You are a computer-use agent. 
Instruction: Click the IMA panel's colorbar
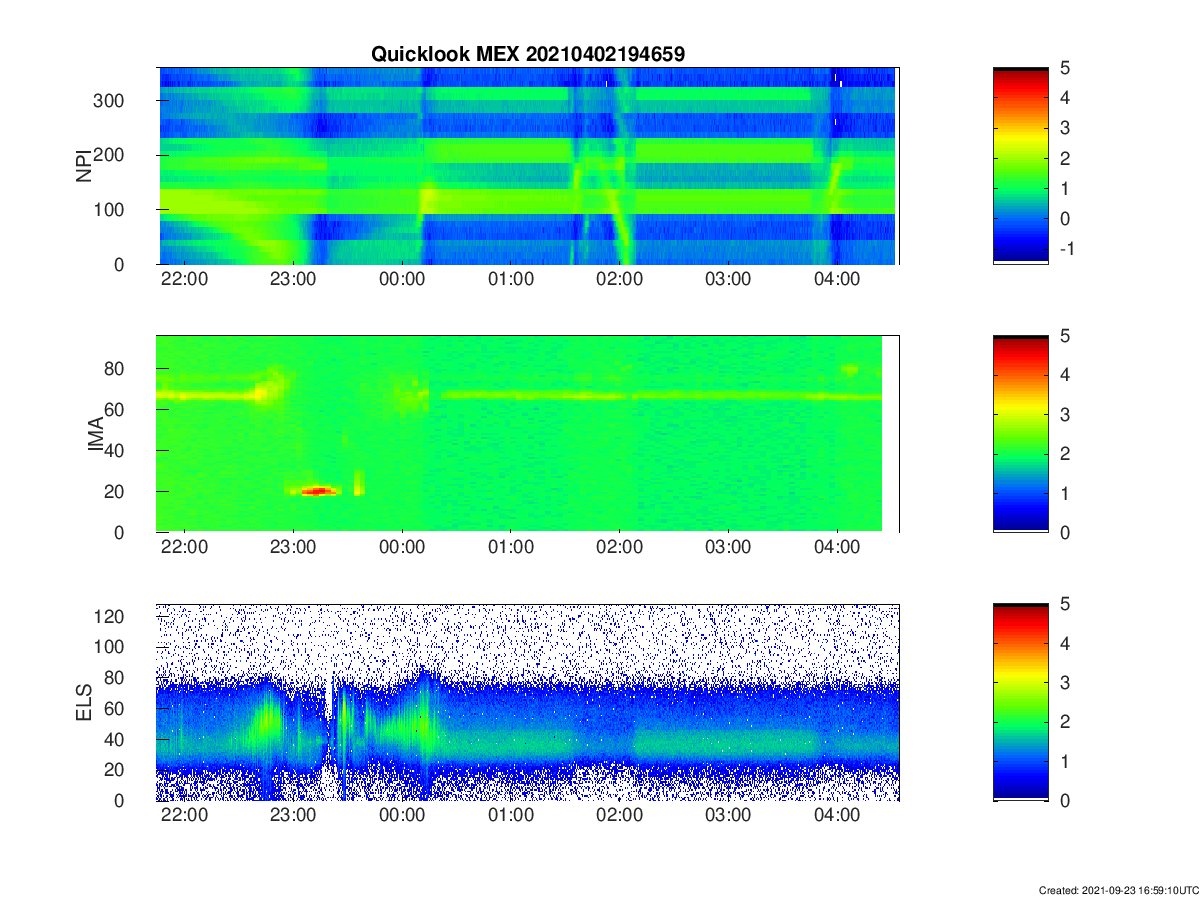1021,434
